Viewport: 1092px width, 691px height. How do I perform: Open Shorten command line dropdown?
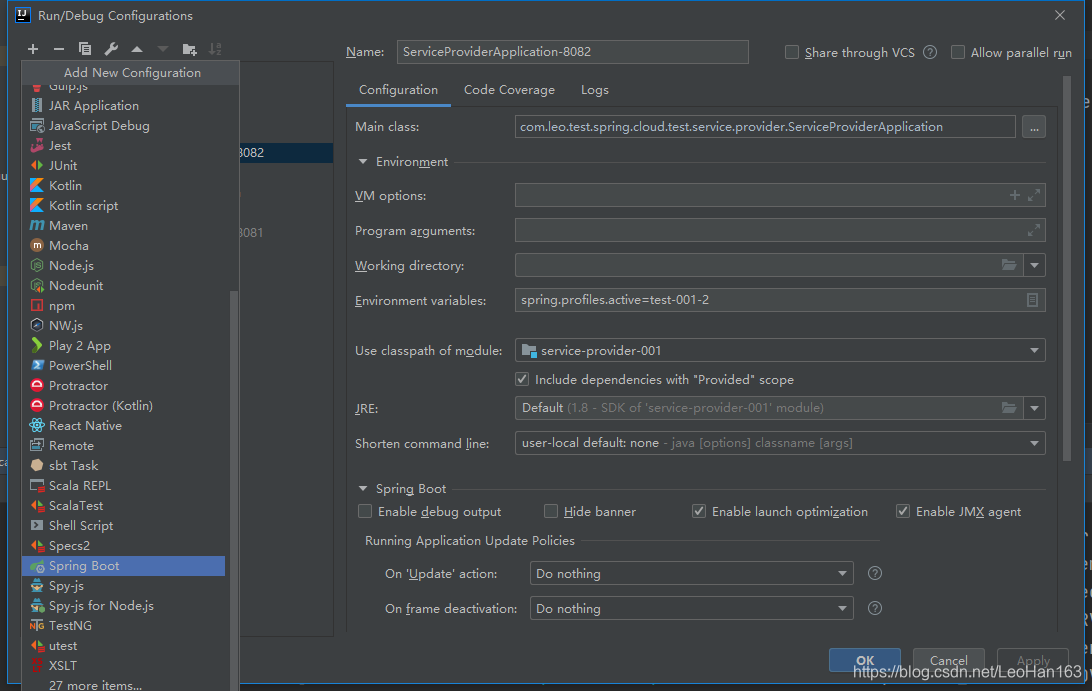click(x=1034, y=443)
